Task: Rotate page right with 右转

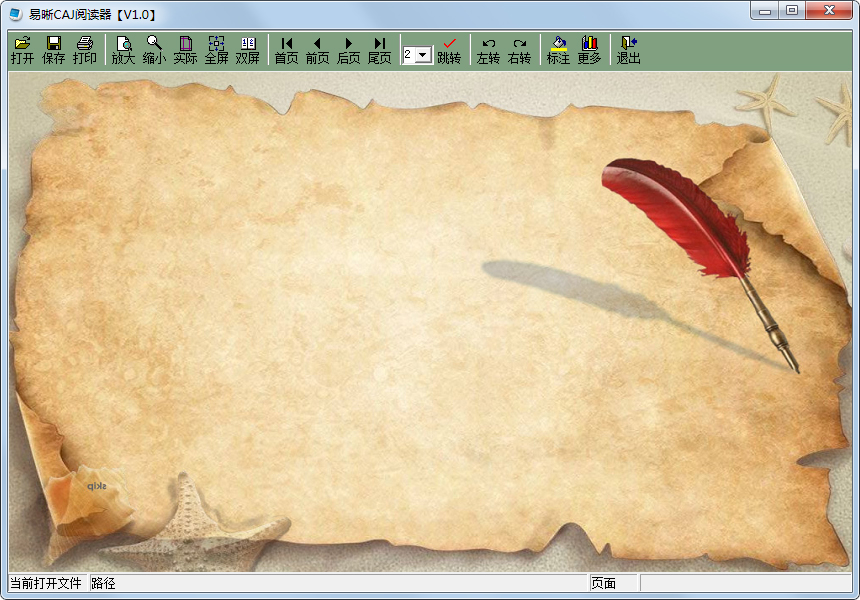Action: tap(519, 50)
